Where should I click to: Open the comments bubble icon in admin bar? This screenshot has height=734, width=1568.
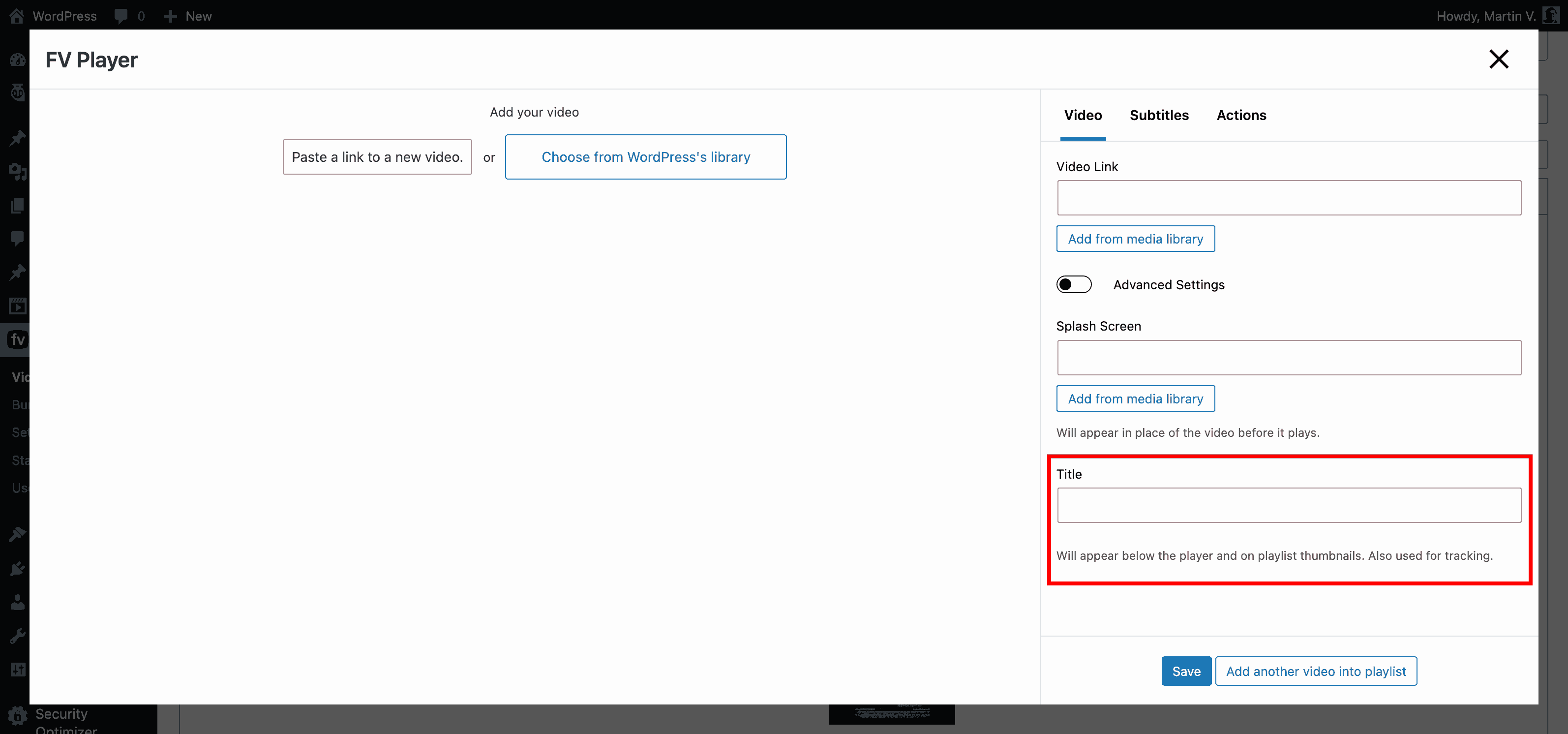[x=121, y=16]
